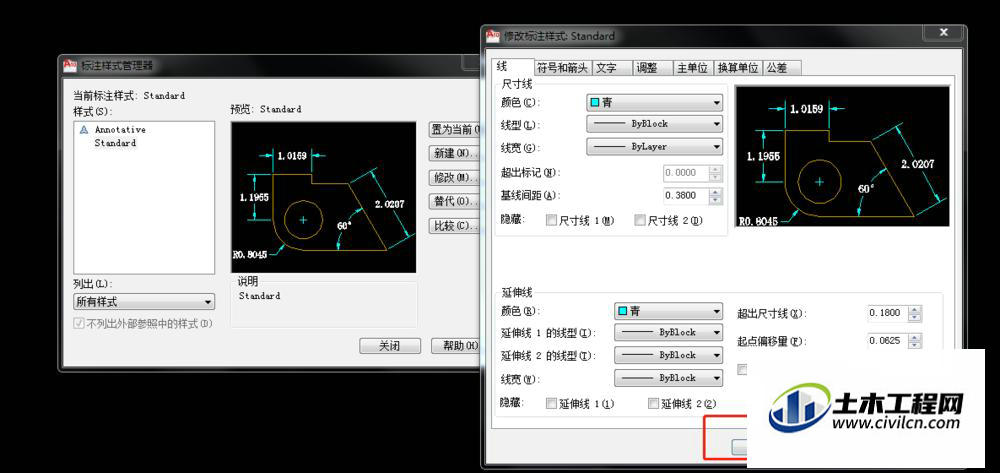1000x473 pixels.
Task: Select the 线 tab
Action: [x=513, y=66]
